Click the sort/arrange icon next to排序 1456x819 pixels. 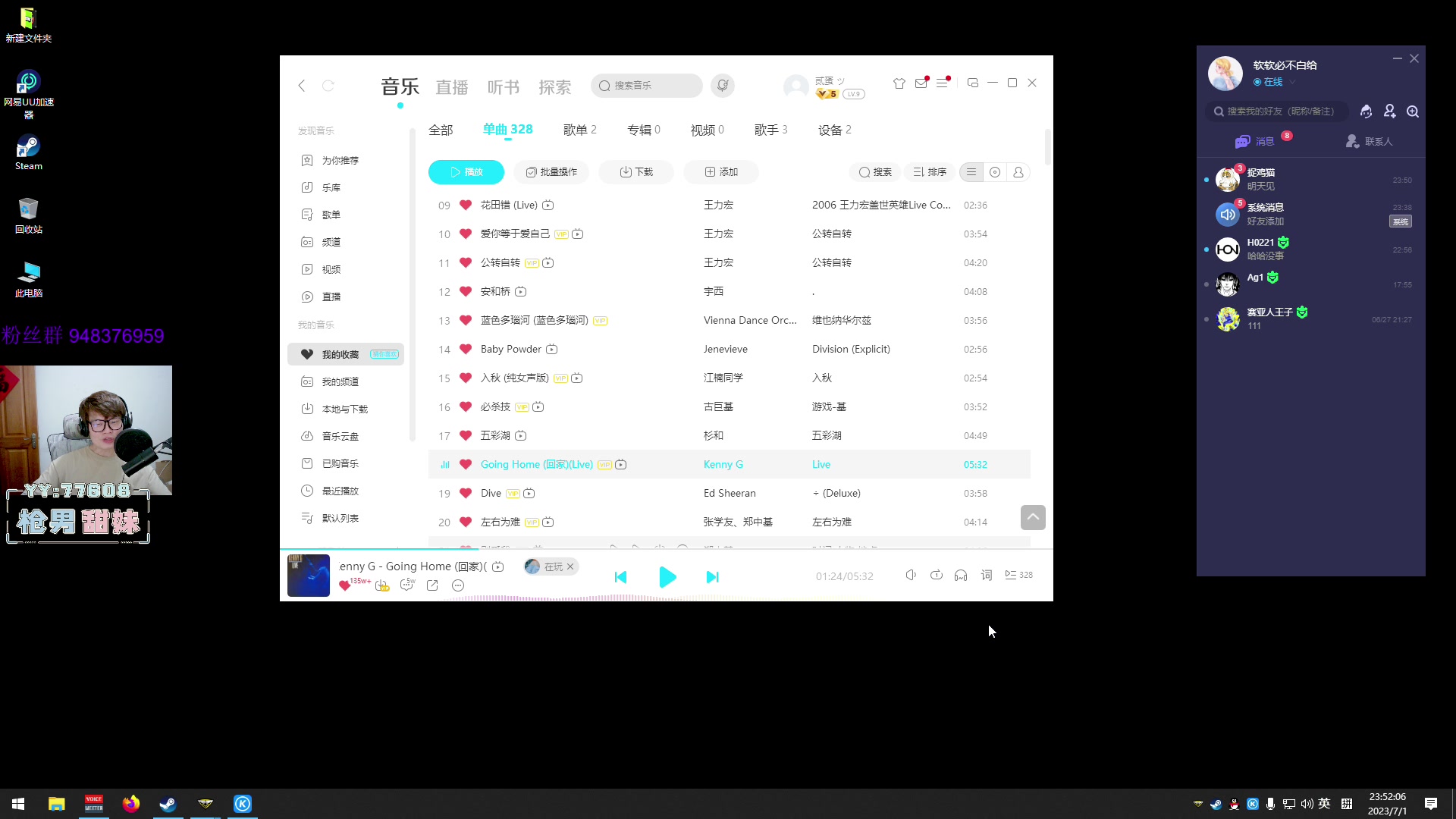pos(919,171)
